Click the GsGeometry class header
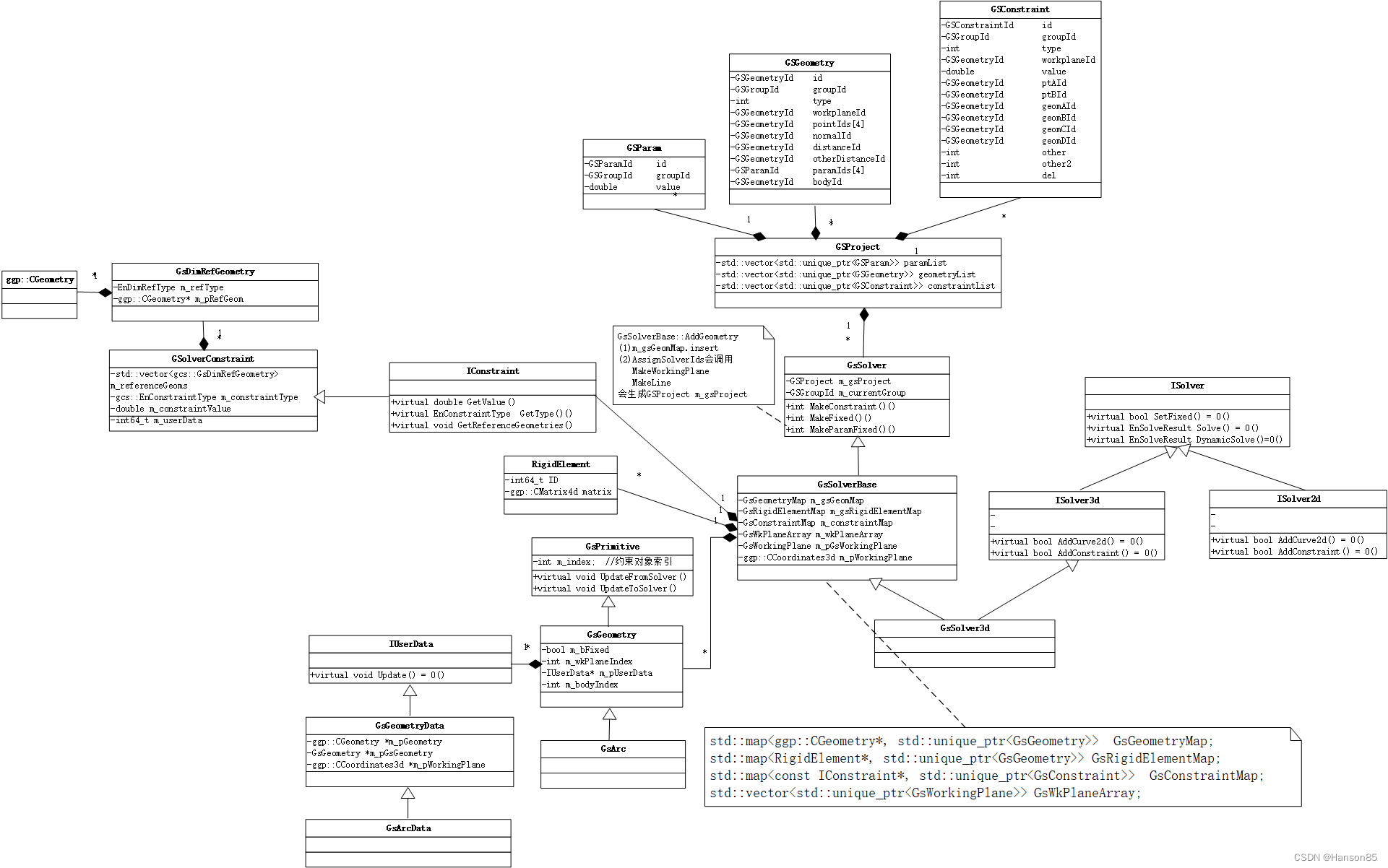The height and width of the screenshot is (868, 1388). 611,635
